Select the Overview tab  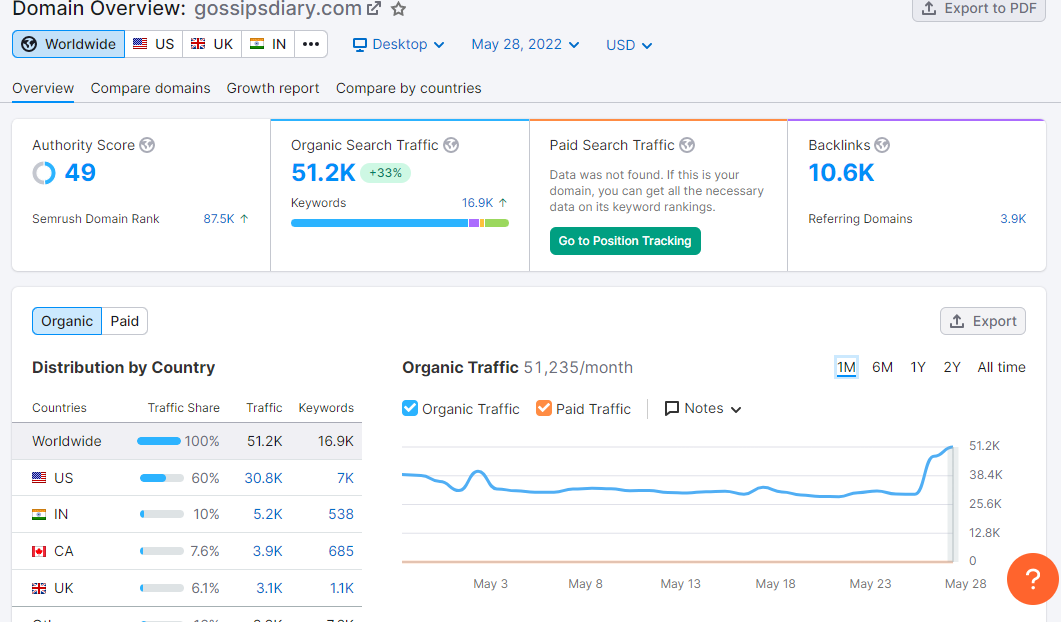[x=43, y=88]
